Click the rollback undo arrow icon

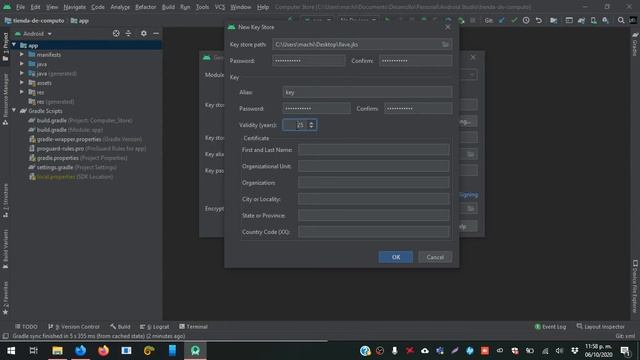[x=539, y=20]
